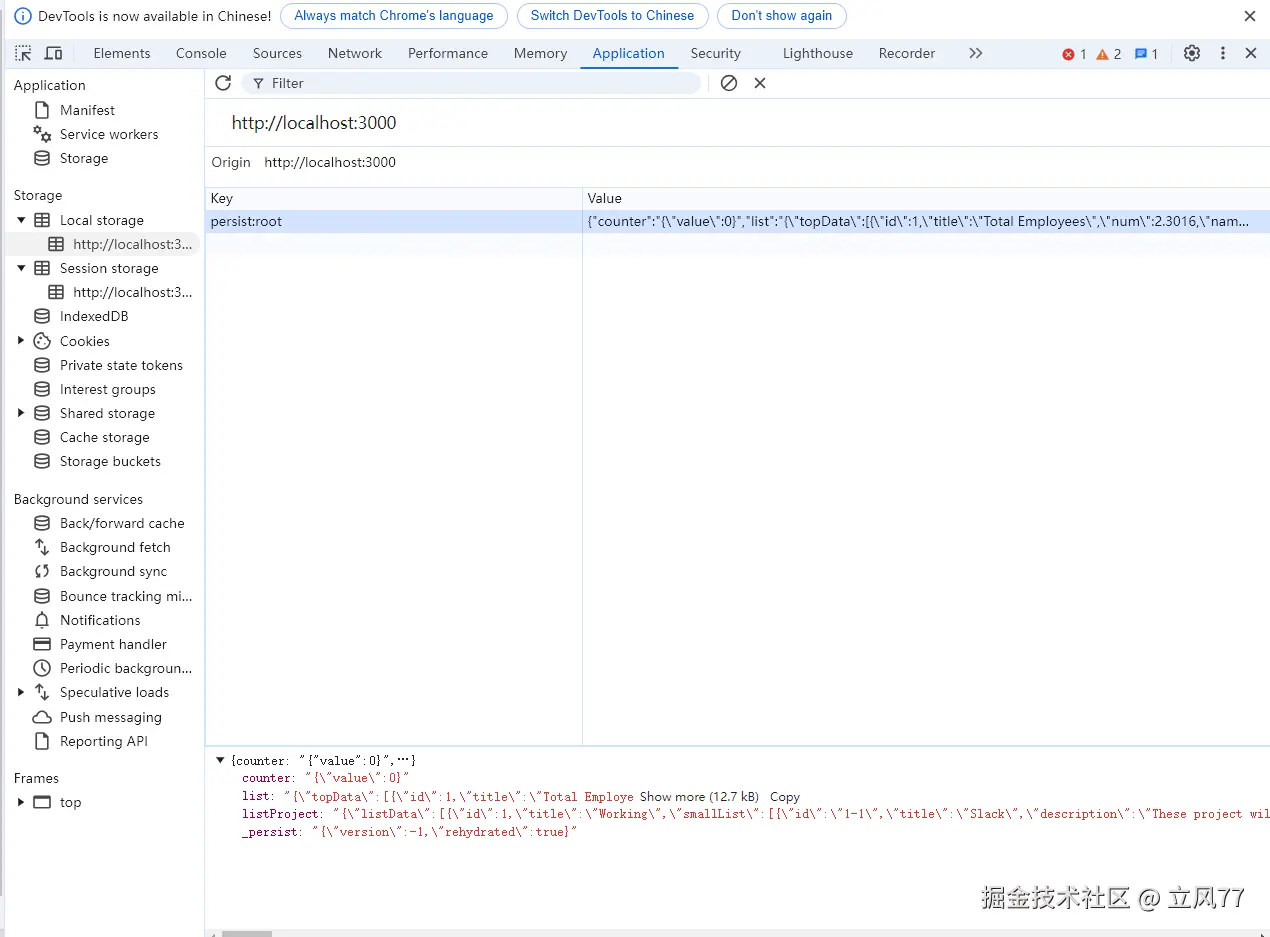The width and height of the screenshot is (1270, 937).
Task: Click the persist:root value cell
Action: click(x=926, y=222)
